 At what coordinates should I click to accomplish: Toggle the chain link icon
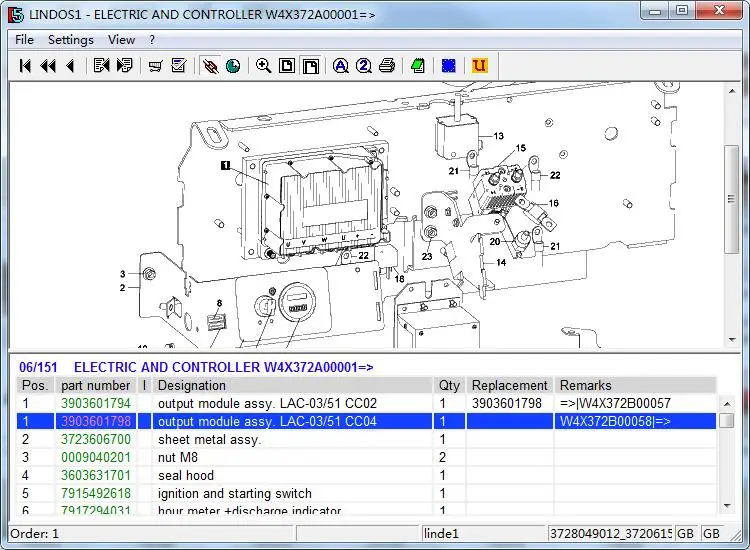(x=210, y=66)
